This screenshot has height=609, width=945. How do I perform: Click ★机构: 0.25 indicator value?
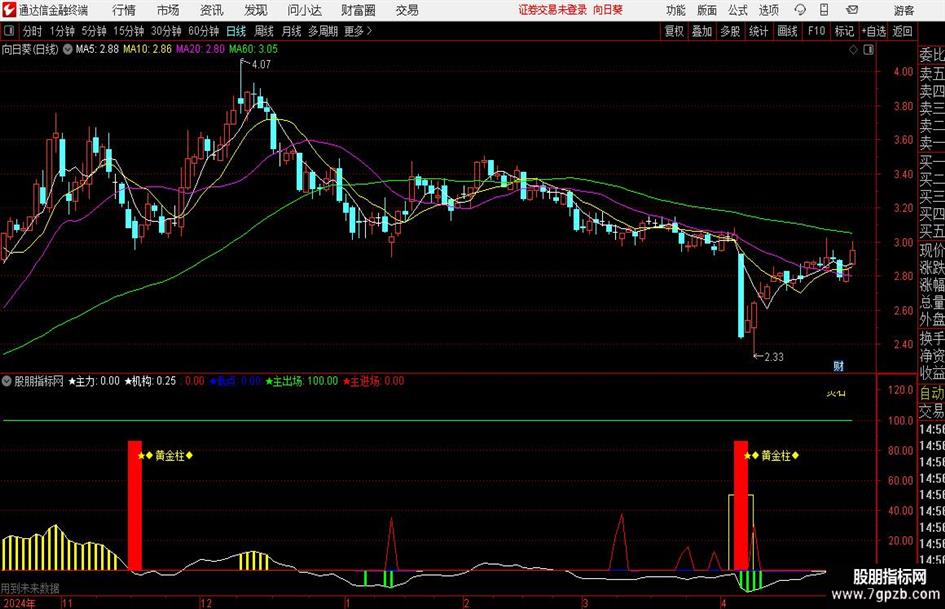[x=150, y=381]
